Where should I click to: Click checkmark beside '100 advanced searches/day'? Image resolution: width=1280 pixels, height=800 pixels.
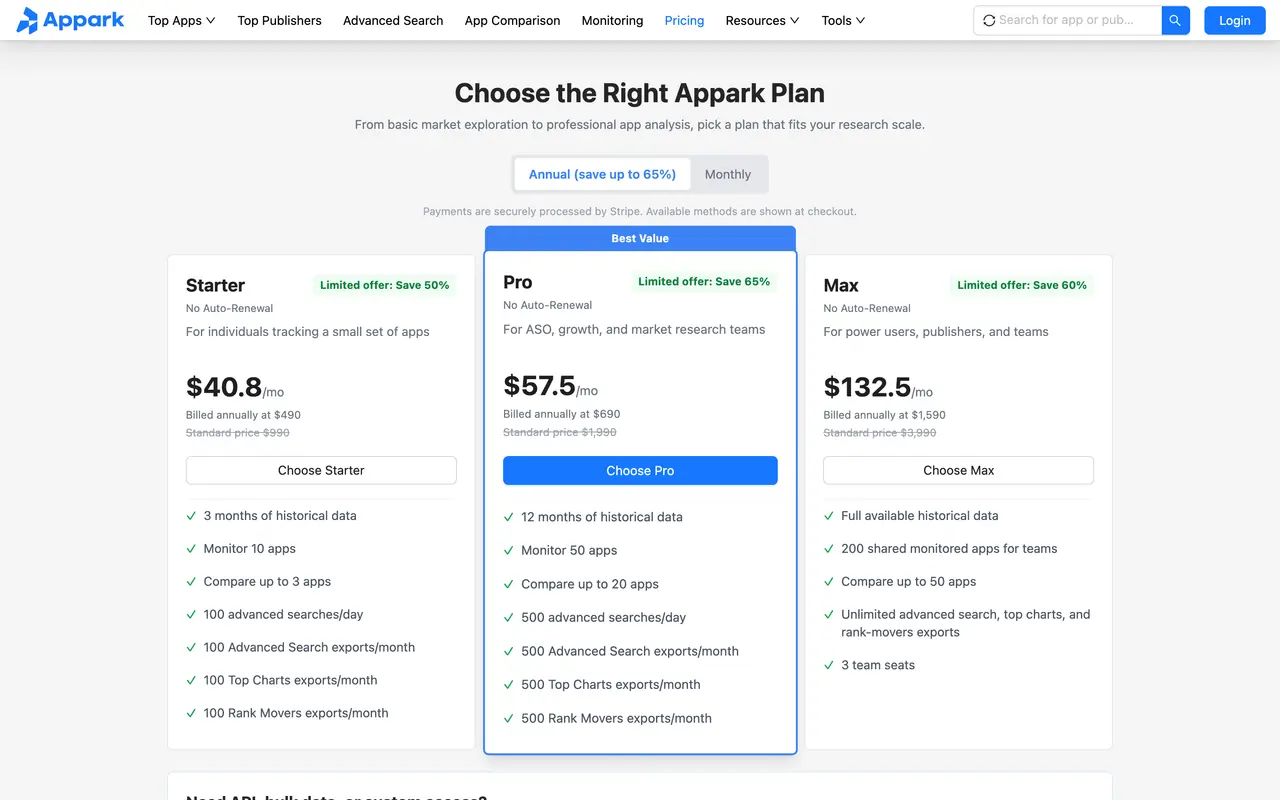[x=191, y=615]
